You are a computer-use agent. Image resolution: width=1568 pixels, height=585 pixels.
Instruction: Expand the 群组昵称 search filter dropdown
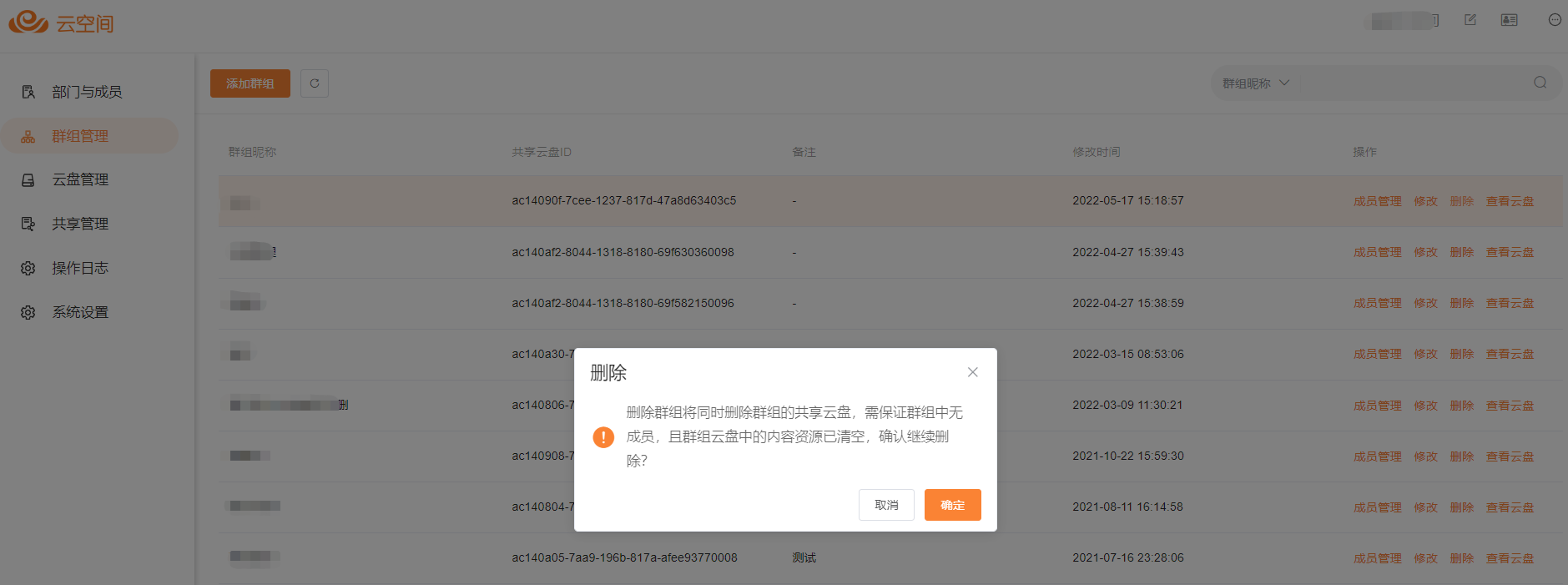(1256, 83)
